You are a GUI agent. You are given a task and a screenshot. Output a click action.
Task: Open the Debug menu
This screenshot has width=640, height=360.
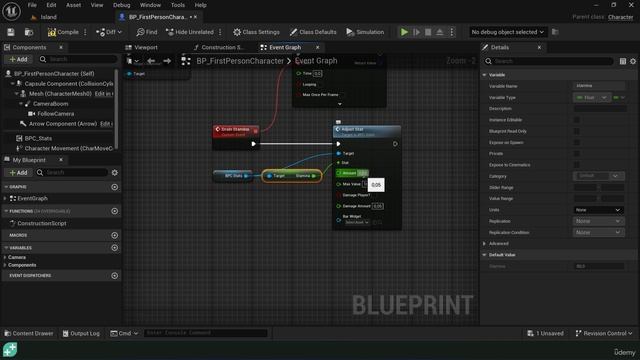click(x=121, y=5)
